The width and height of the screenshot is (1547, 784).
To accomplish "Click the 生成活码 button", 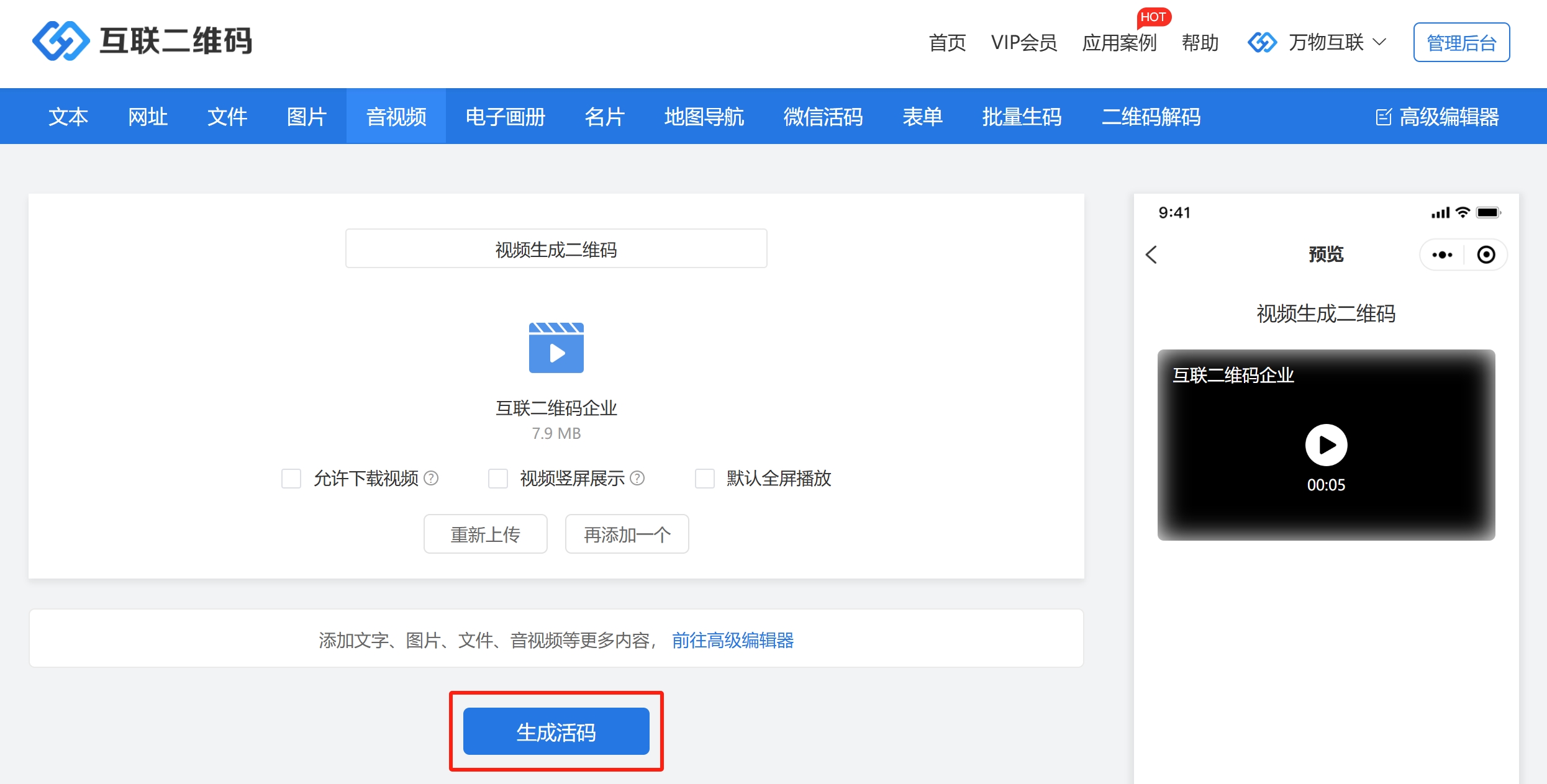I will pos(556,732).
